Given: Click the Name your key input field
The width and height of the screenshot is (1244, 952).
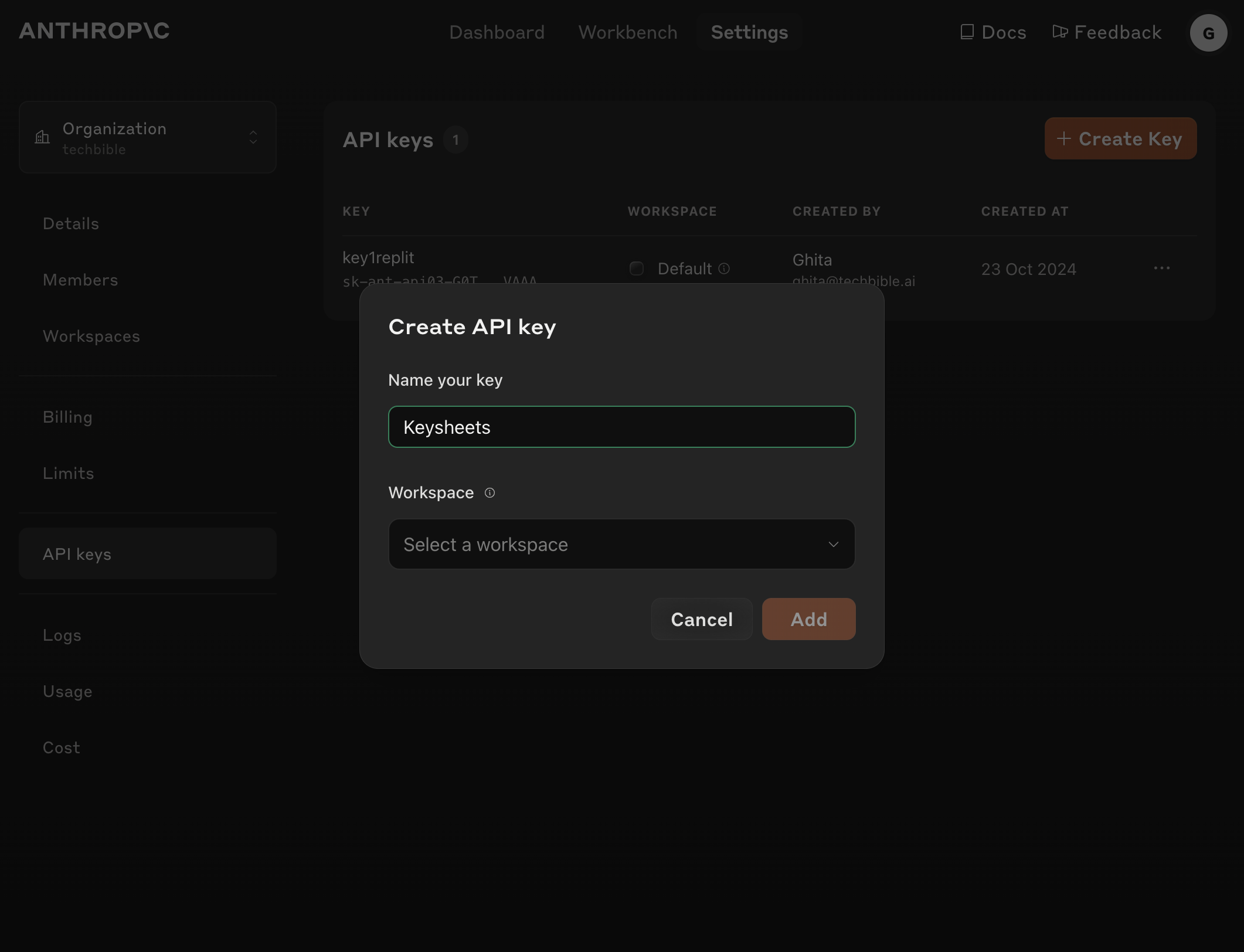Looking at the screenshot, I should (x=621, y=427).
